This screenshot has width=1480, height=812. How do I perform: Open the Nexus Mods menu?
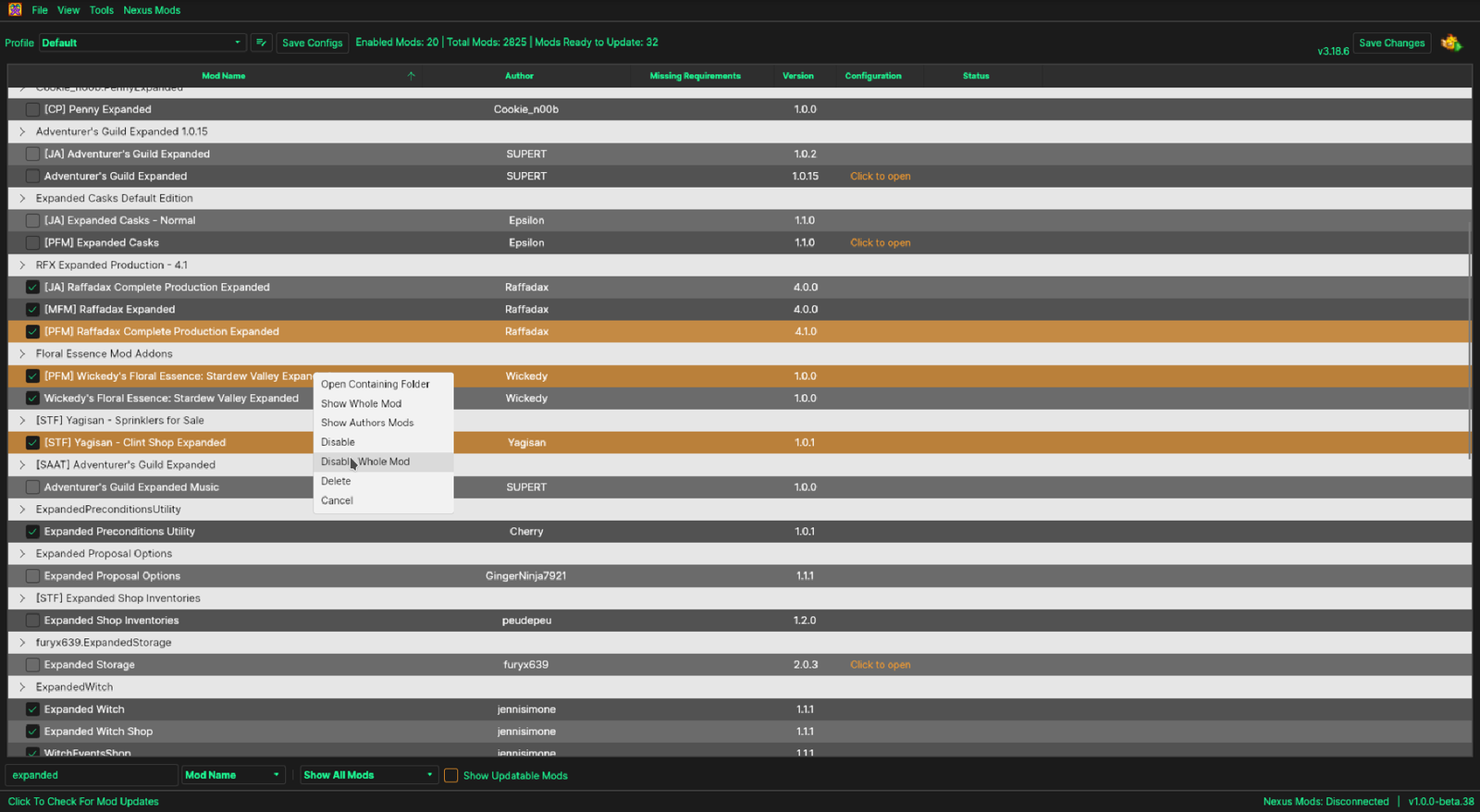pos(152,10)
